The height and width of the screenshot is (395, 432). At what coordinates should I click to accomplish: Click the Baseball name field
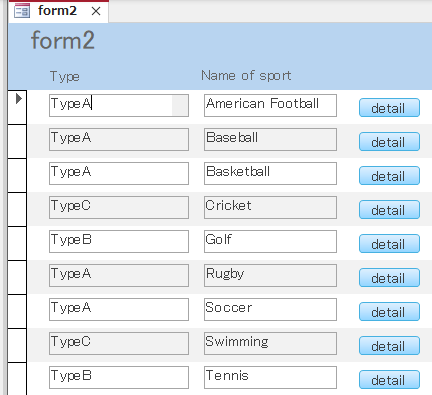coord(270,139)
